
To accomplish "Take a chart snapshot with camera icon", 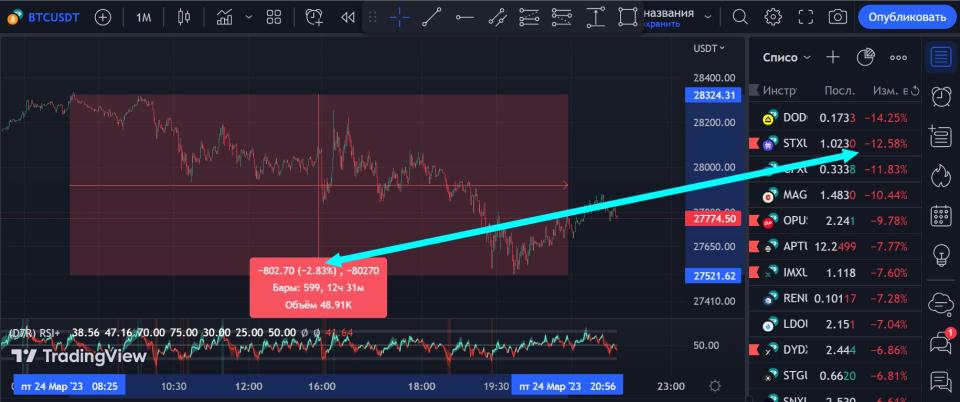I will [837, 17].
